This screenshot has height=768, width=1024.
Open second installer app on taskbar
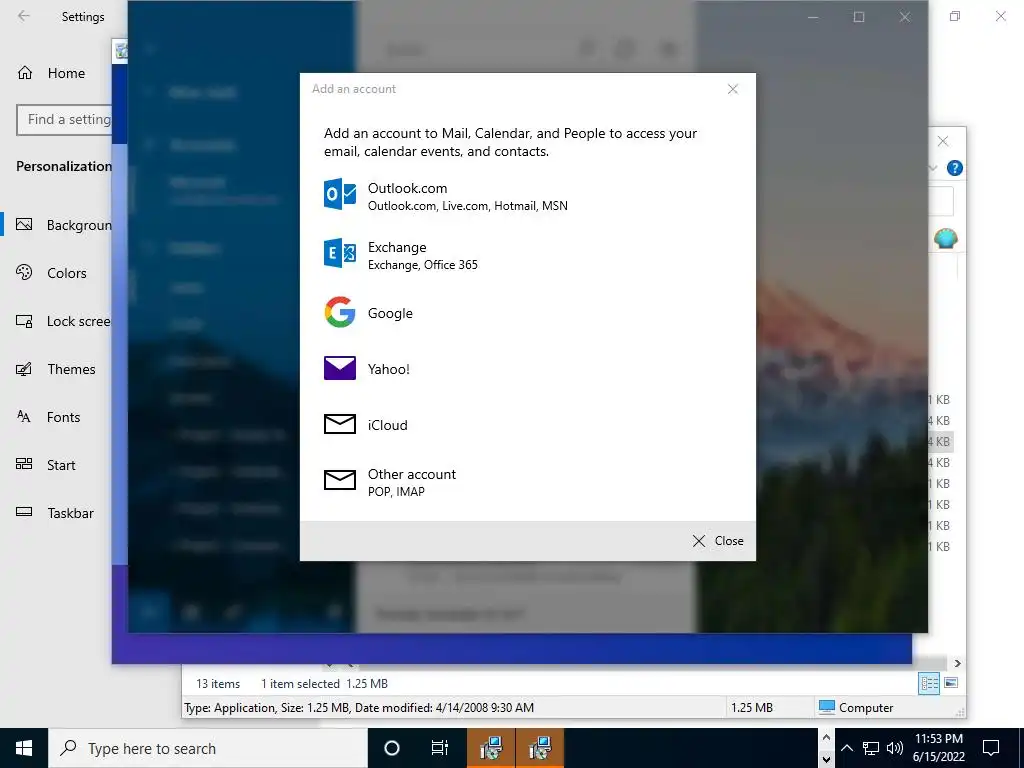click(x=539, y=748)
